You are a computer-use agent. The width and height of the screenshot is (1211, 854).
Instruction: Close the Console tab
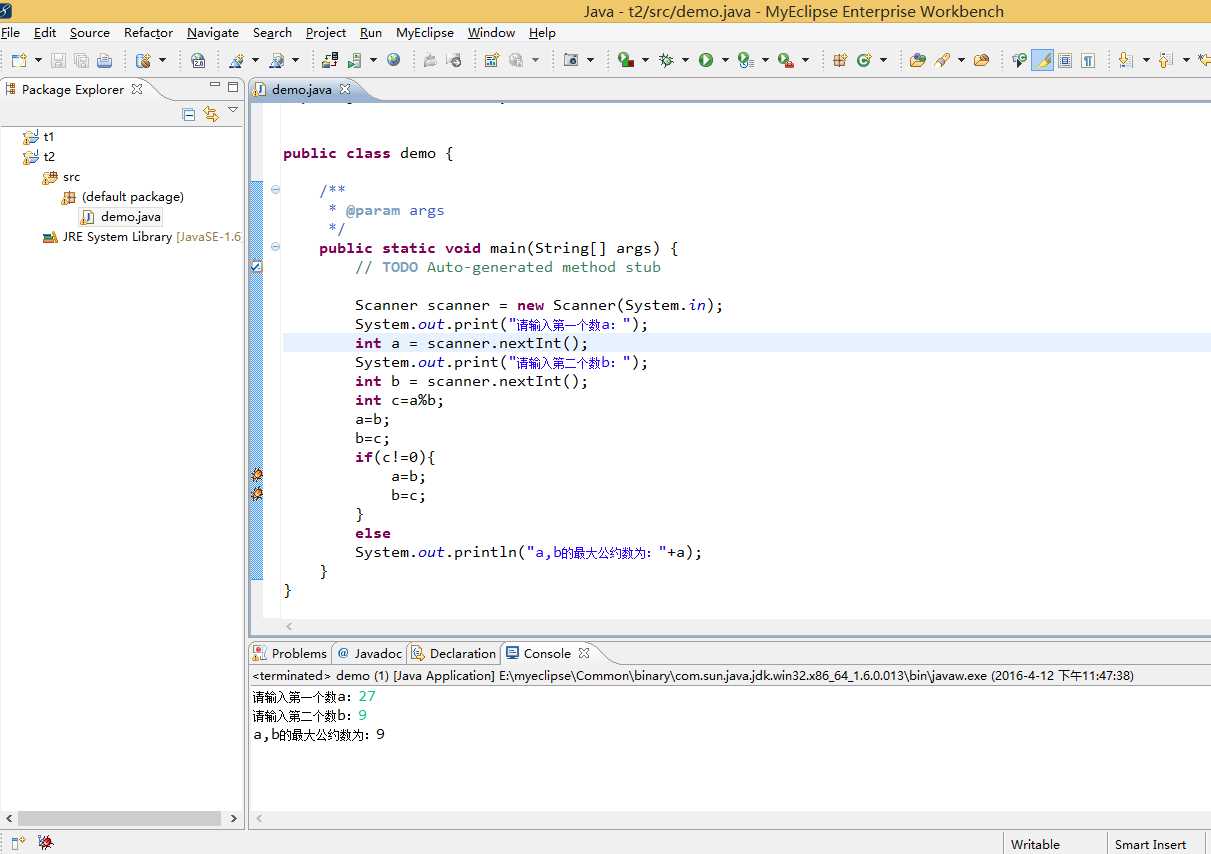click(584, 653)
